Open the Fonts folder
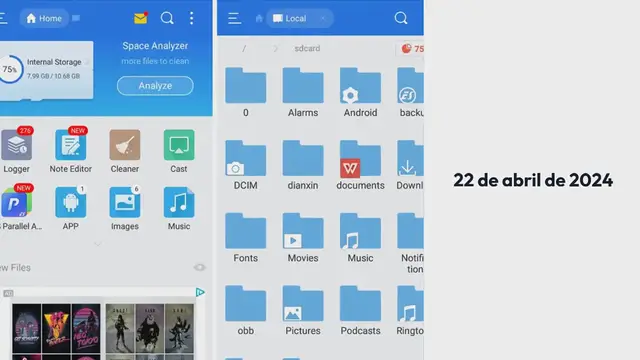 [246, 231]
